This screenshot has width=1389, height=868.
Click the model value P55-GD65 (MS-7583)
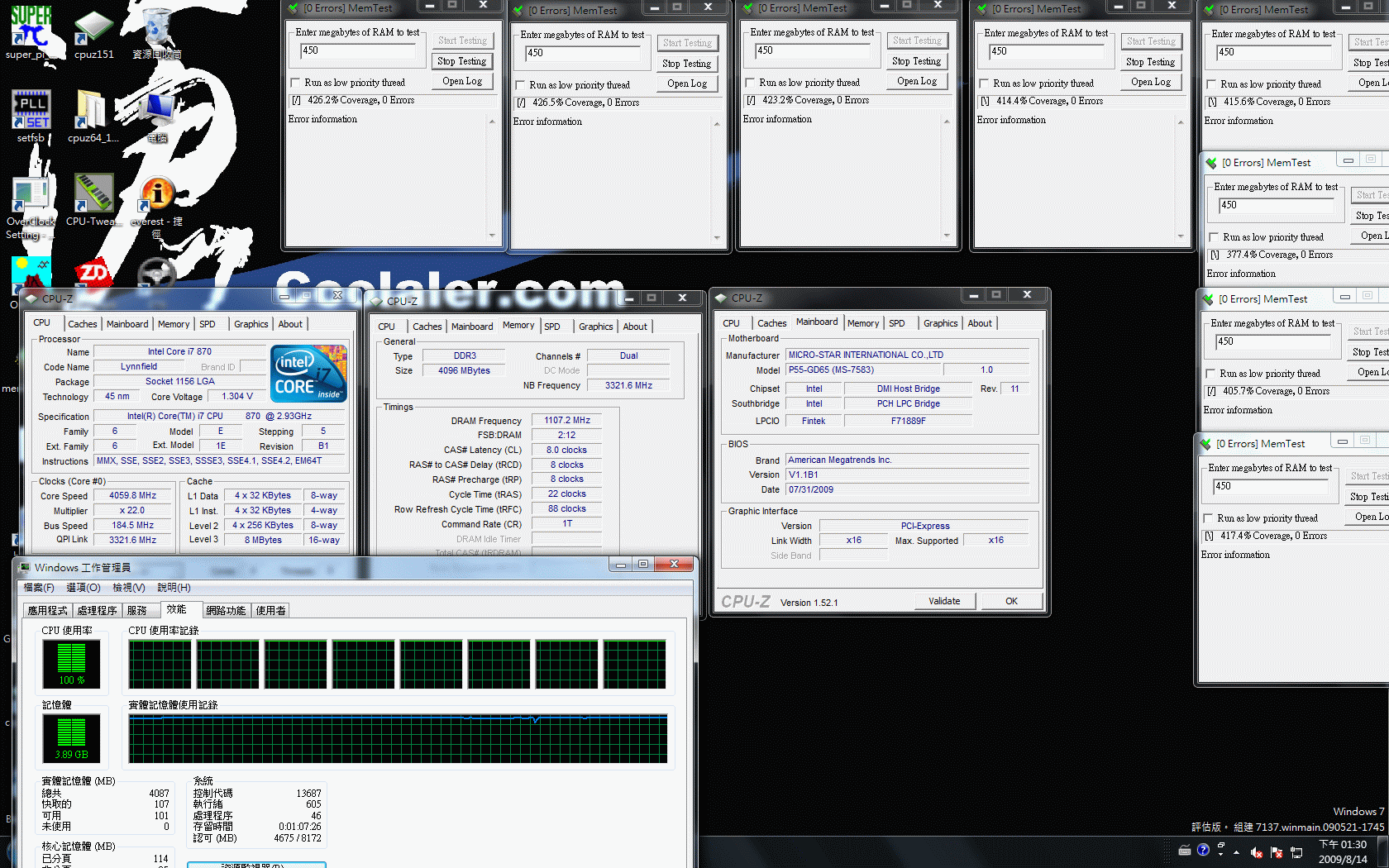863,370
